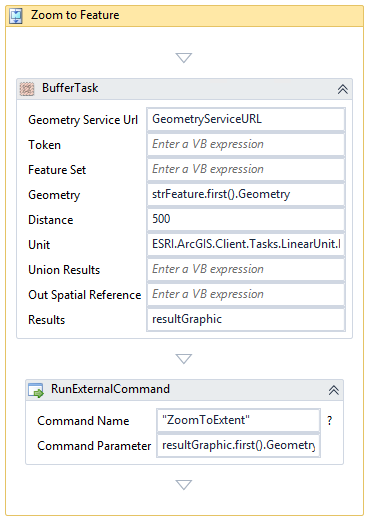
Task: Click the Geometry Service Url label
Action: pyautogui.click(x=83, y=120)
